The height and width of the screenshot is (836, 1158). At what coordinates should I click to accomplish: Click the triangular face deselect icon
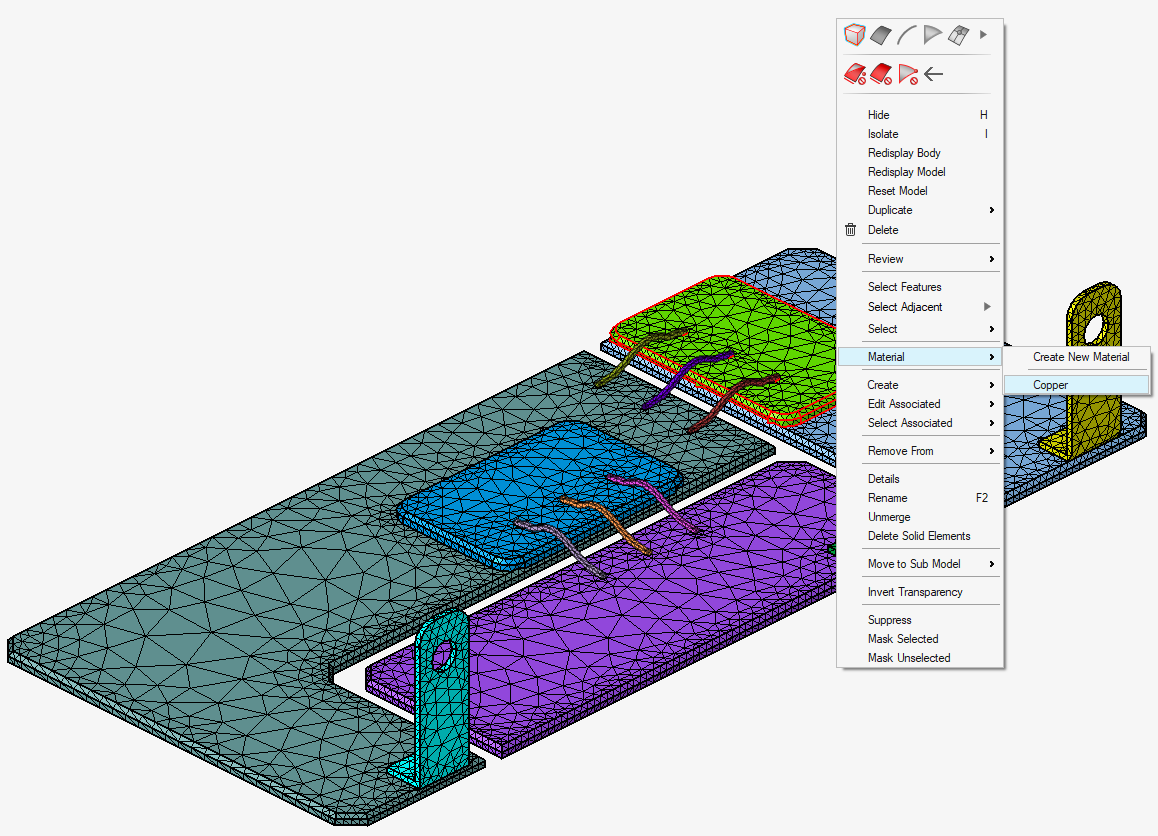(907, 73)
